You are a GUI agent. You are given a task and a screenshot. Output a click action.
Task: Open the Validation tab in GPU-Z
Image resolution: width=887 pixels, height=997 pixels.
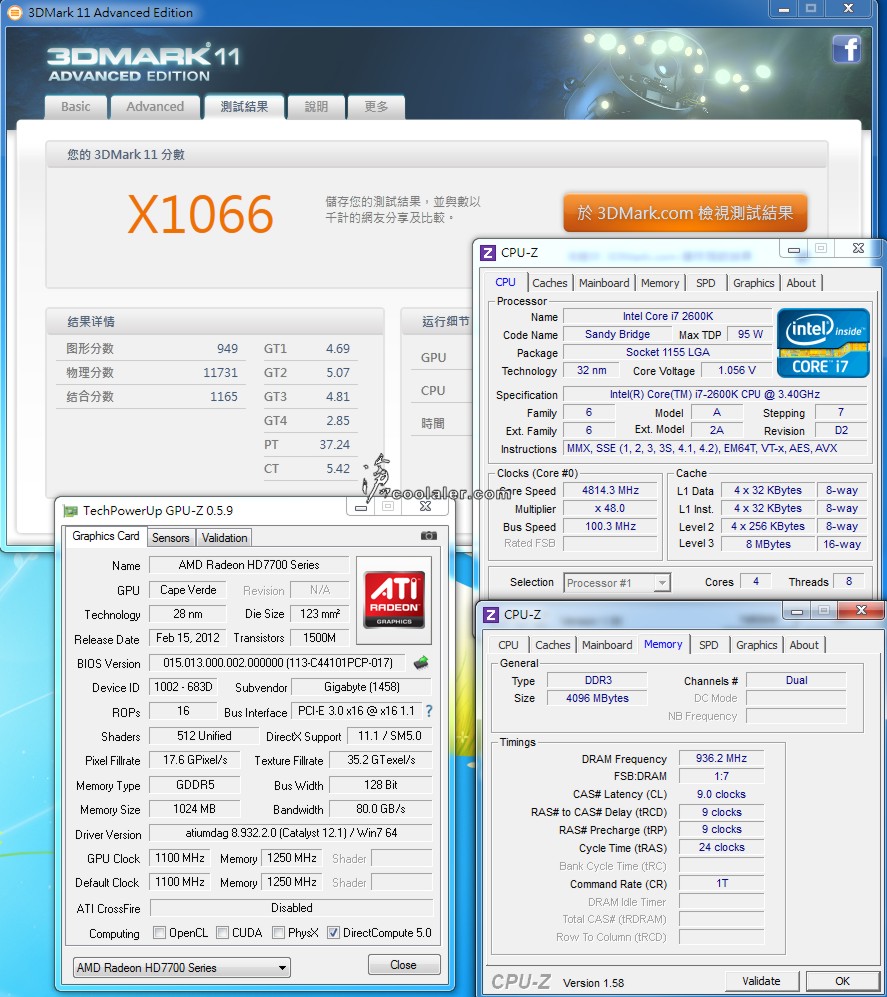tap(224, 538)
